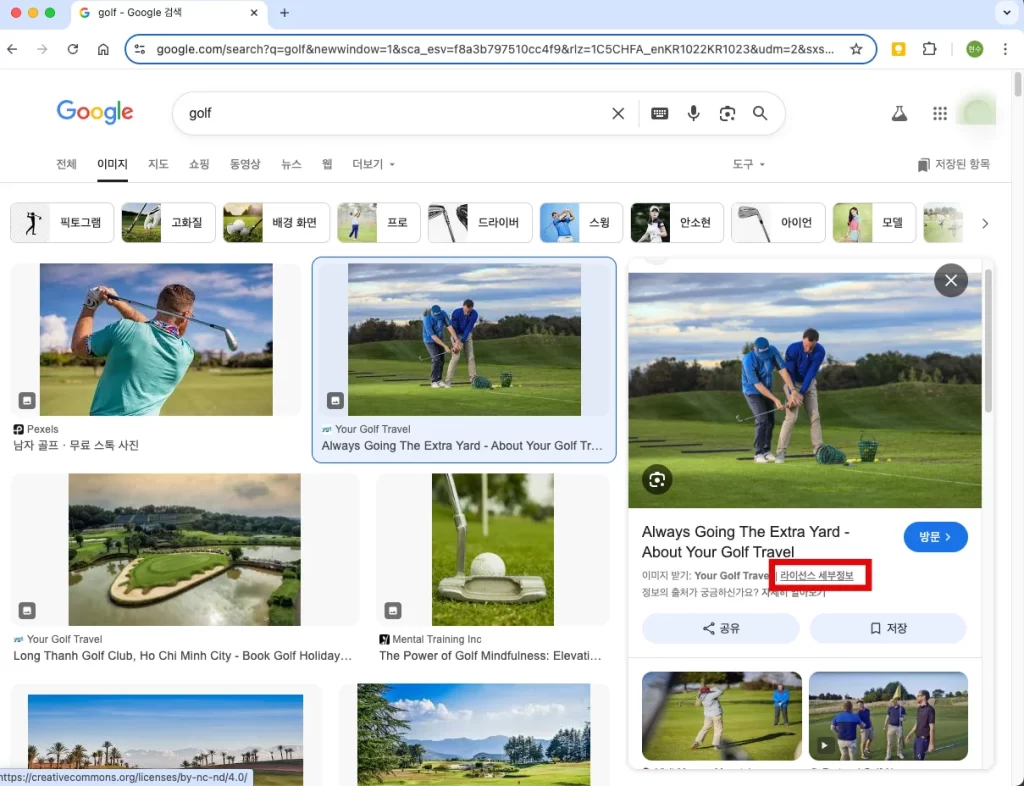Close the image preview panel
Image resolution: width=1024 pixels, height=786 pixels.
coord(950,280)
